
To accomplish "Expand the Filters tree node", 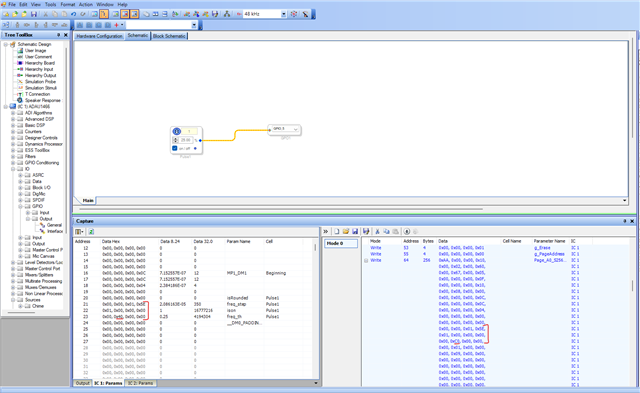I will pos(13,157).
